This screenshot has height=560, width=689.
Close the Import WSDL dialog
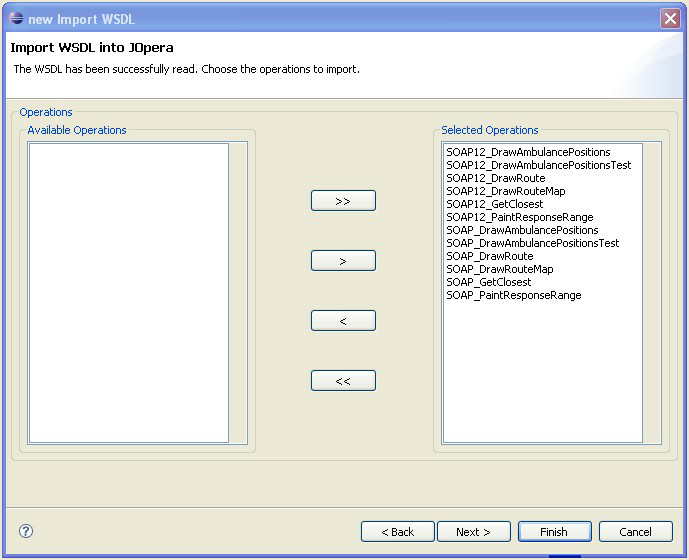(x=670, y=18)
